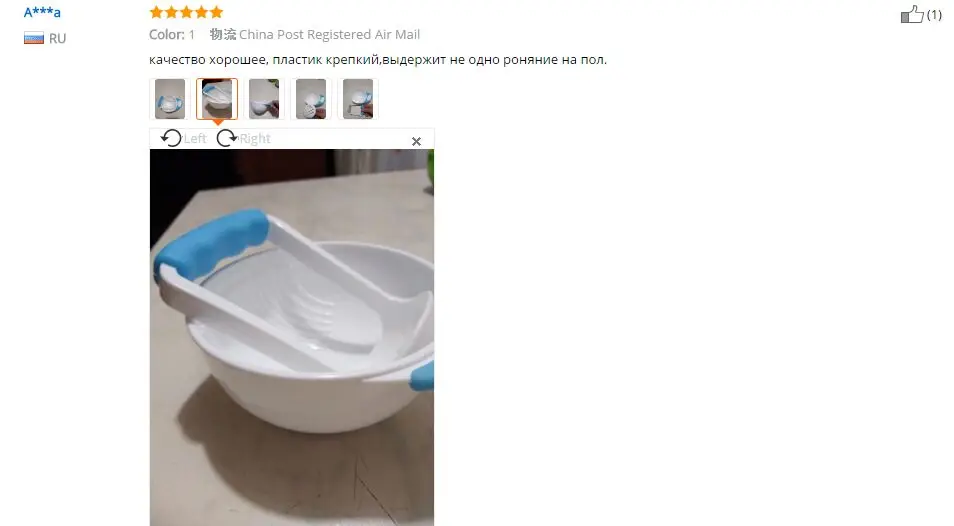Close the enlarged photo viewer
The width and height of the screenshot is (954, 526).
(x=416, y=141)
